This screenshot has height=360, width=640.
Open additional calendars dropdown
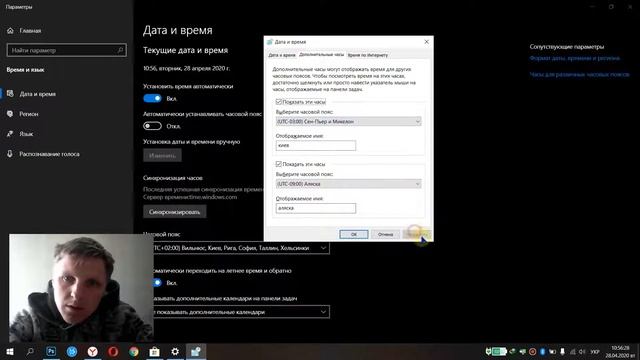241,312
